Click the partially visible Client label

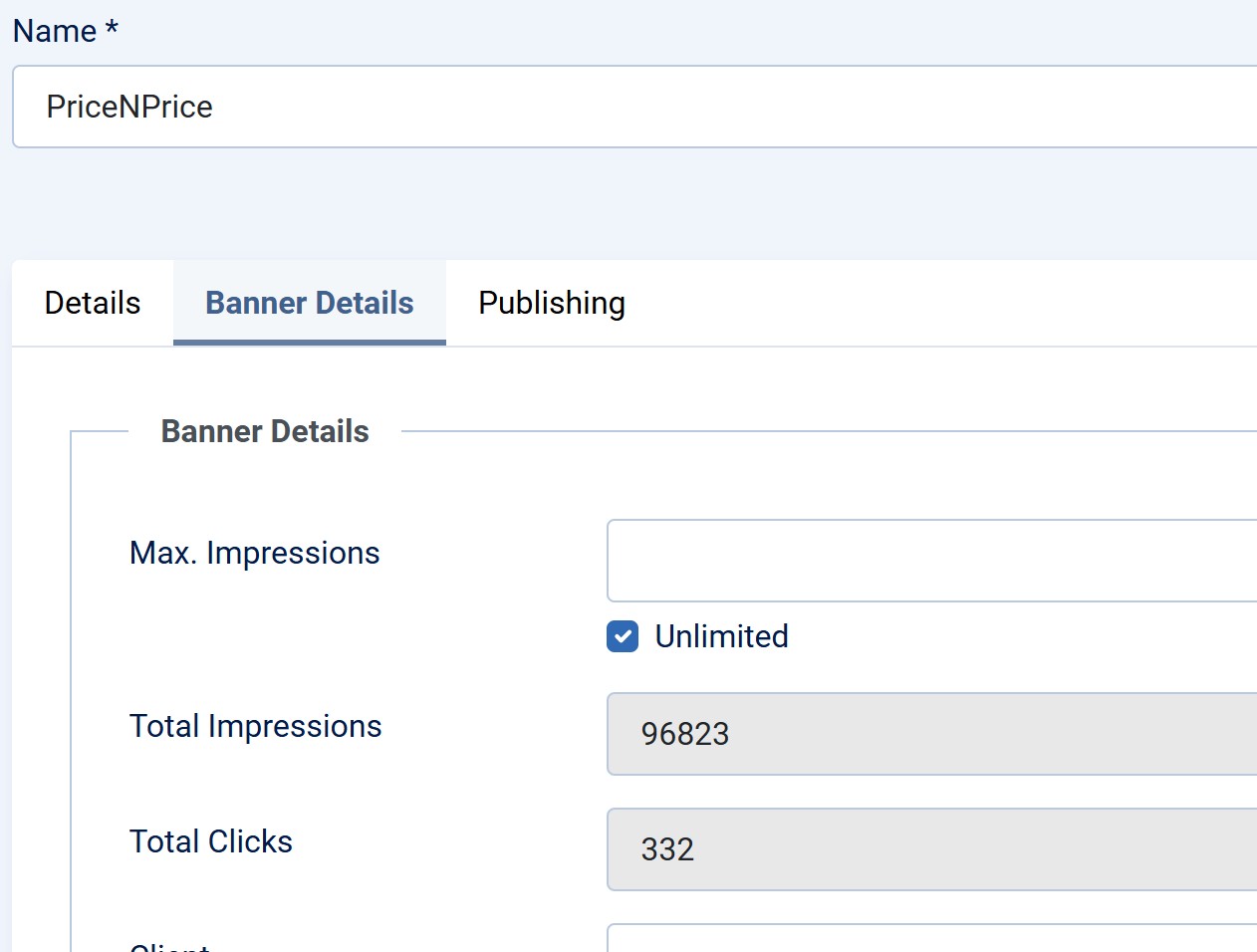[x=169, y=946]
